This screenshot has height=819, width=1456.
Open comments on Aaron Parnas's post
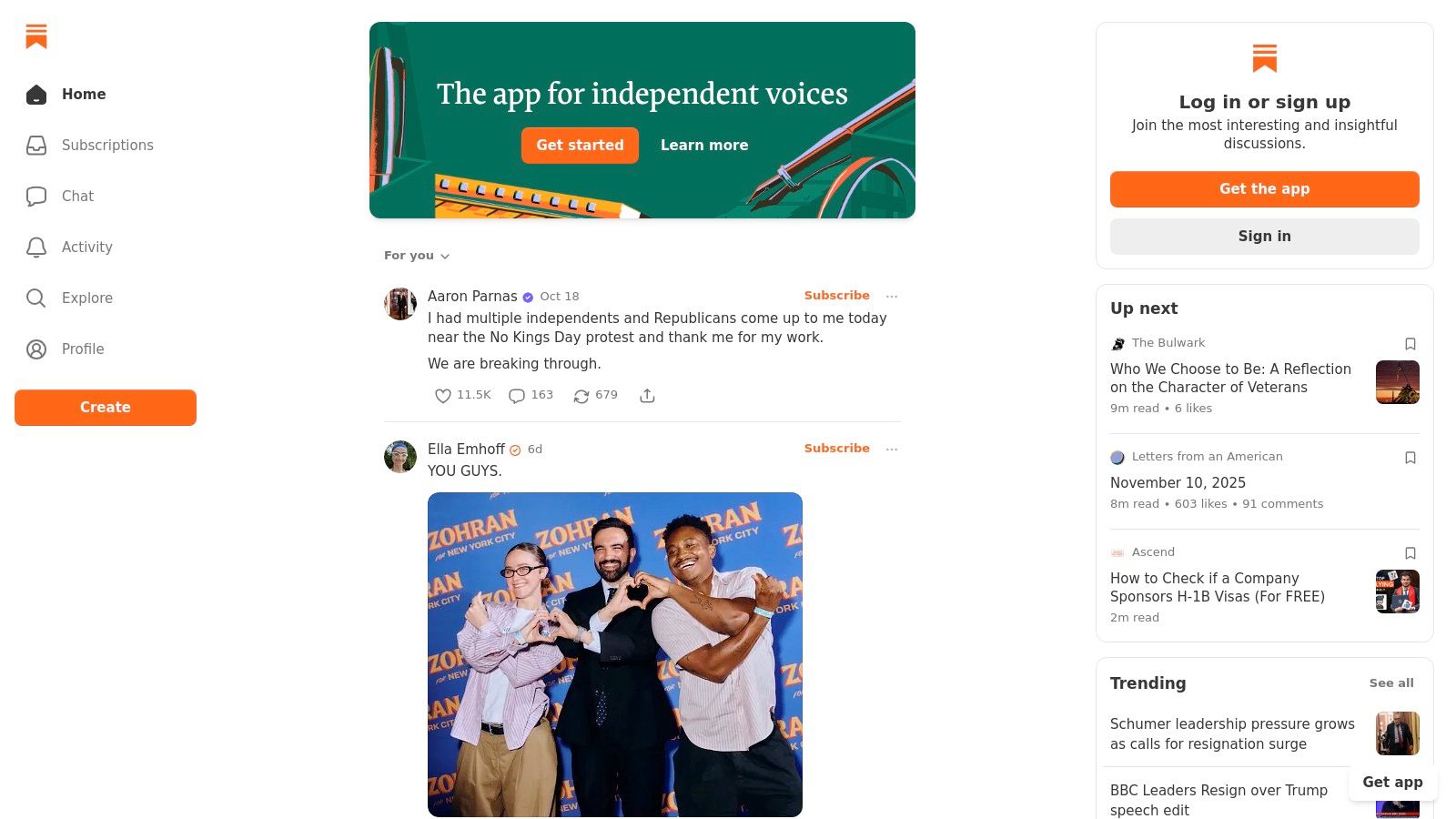pyautogui.click(x=517, y=396)
